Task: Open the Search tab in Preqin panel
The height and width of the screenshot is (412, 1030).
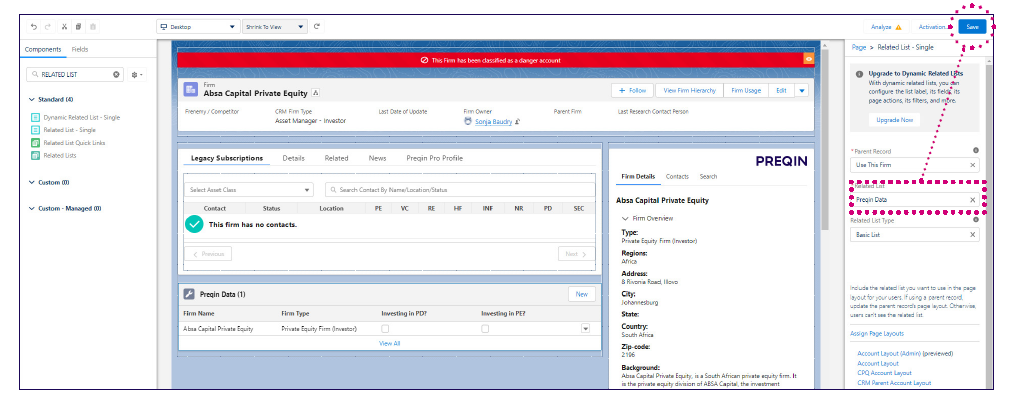Action: 708,177
